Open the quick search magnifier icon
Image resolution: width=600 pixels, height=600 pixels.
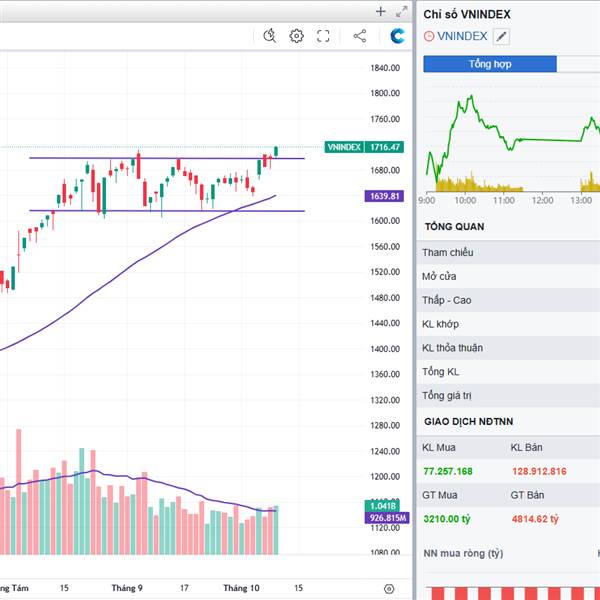[x=269, y=36]
